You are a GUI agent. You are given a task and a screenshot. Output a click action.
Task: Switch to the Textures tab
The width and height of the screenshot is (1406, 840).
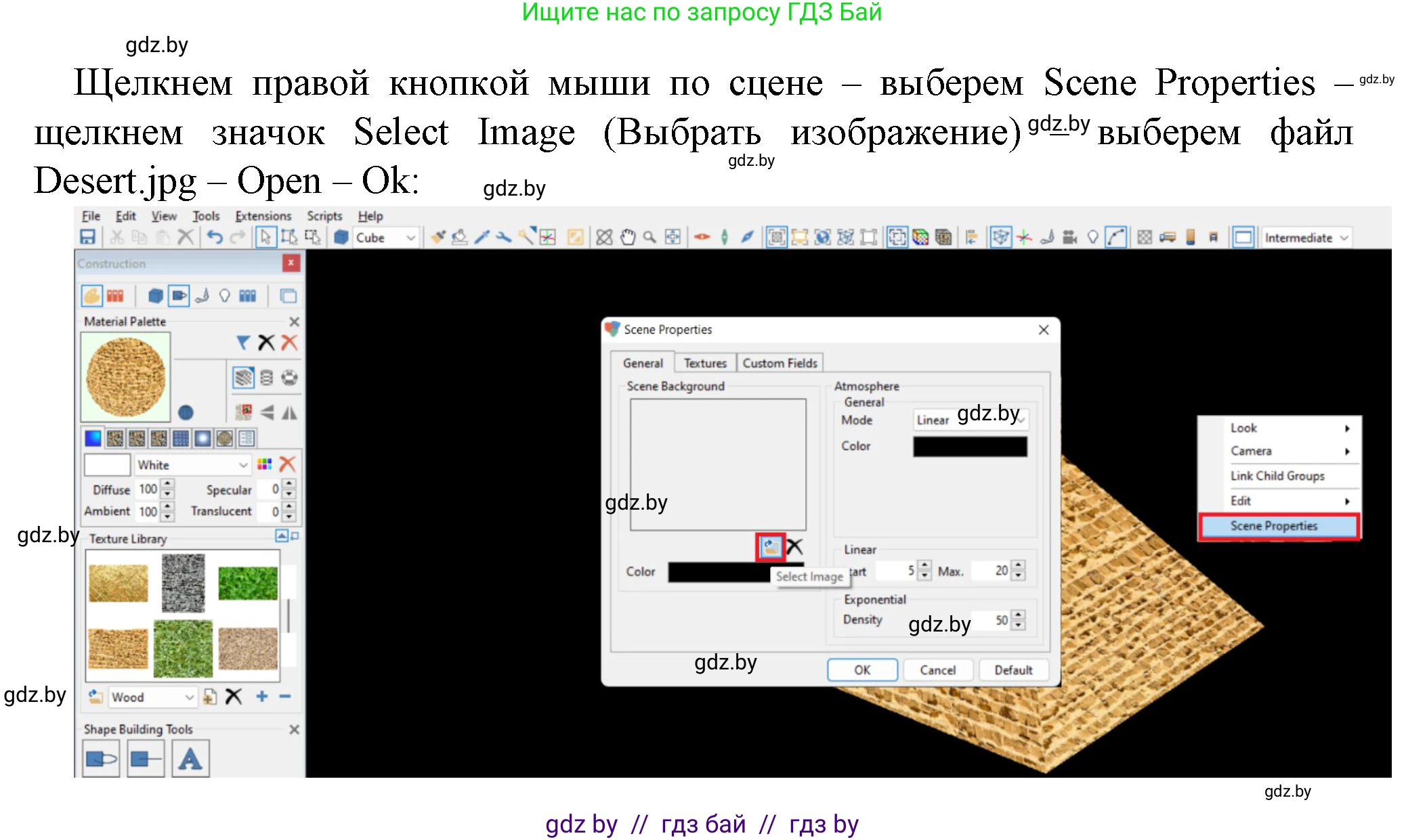pos(704,363)
